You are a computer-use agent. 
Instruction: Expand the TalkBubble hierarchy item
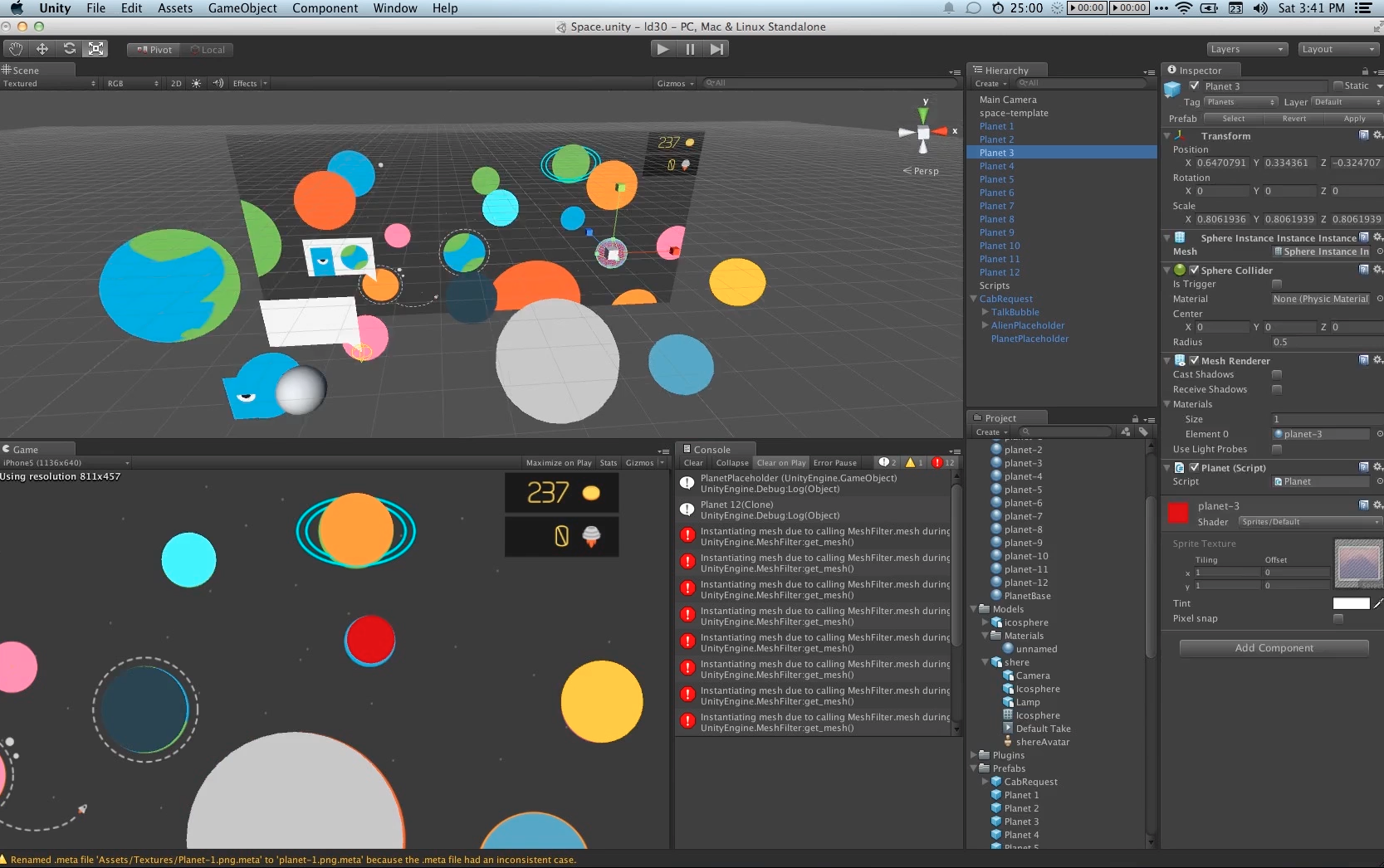(985, 312)
